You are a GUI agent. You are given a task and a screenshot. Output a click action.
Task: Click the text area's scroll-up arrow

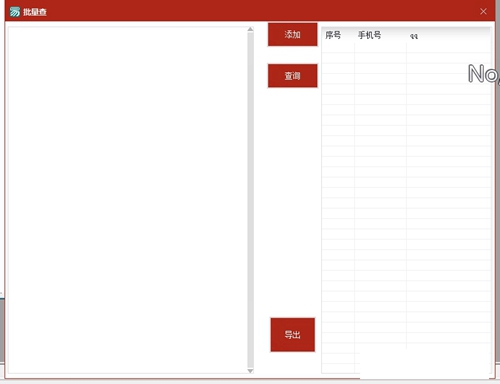tap(250, 30)
